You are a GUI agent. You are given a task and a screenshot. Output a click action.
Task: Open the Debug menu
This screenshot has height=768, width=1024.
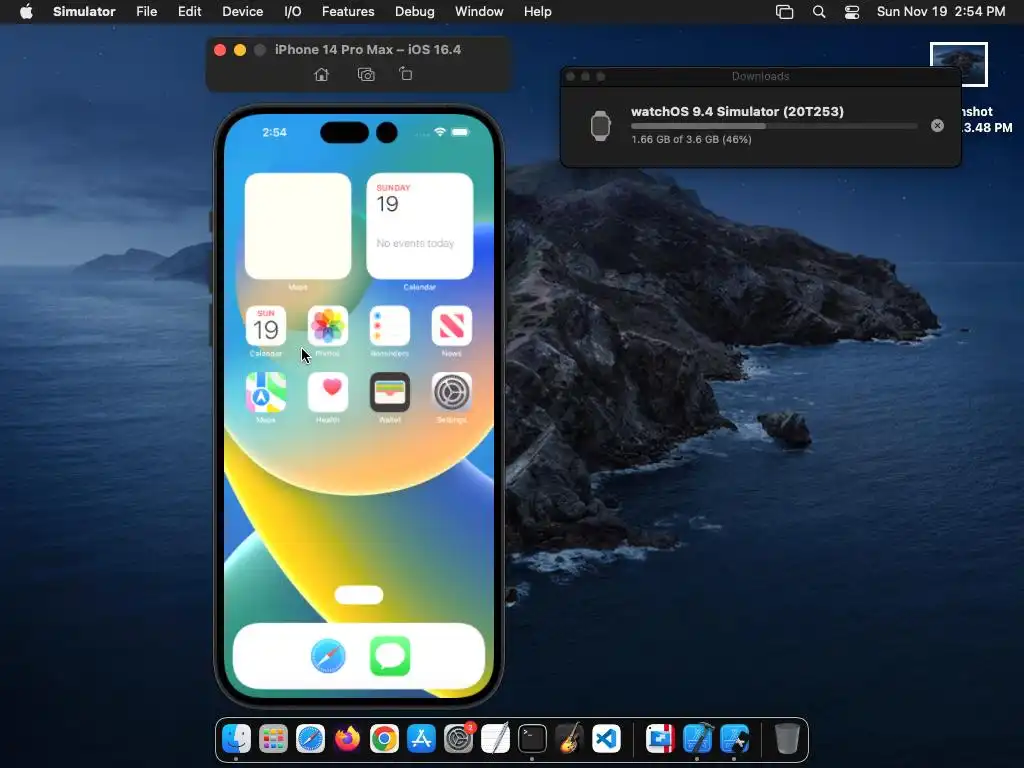click(415, 12)
